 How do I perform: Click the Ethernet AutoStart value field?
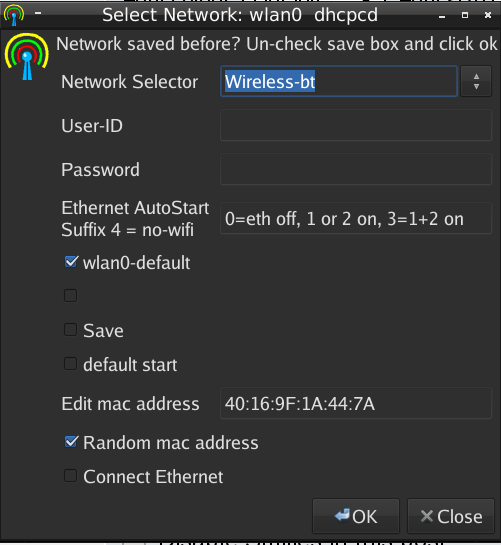tap(356, 219)
